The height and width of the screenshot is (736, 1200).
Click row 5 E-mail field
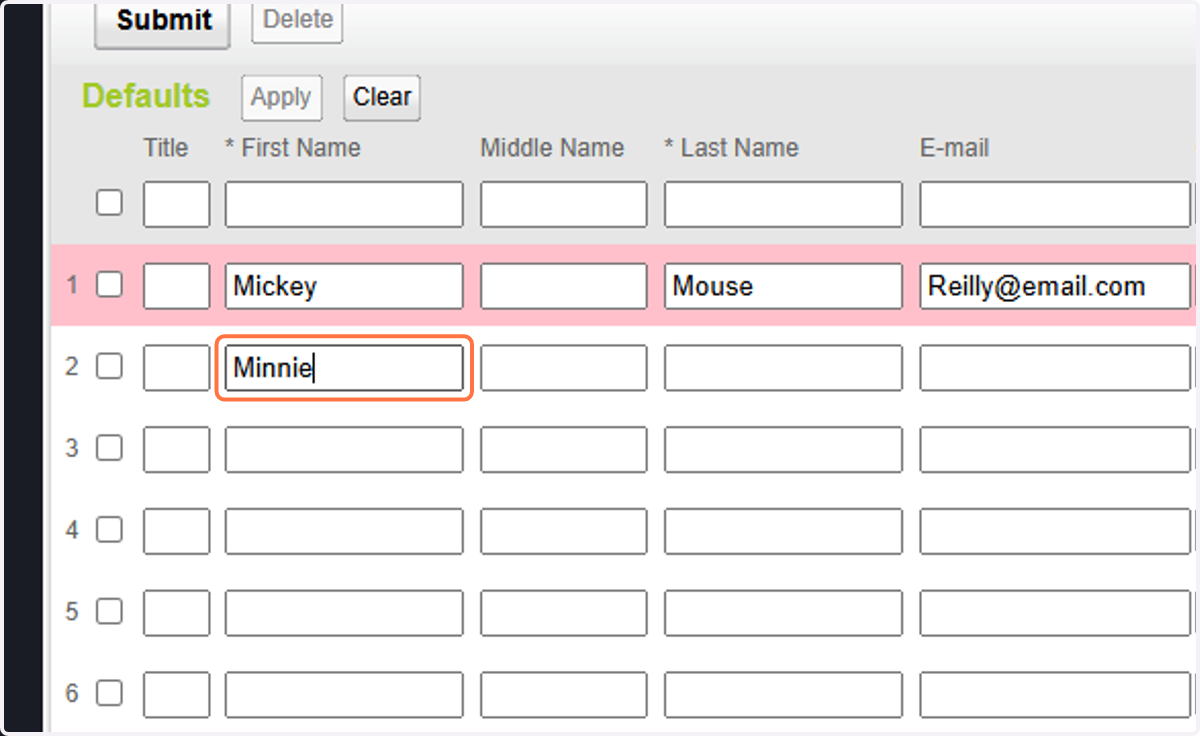pos(1055,613)
